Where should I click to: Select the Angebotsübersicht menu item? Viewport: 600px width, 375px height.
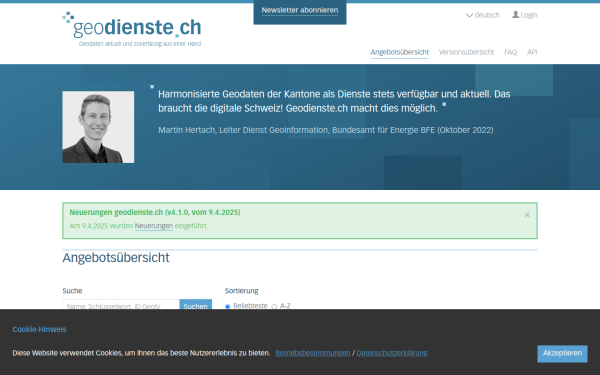coord(399,52)
